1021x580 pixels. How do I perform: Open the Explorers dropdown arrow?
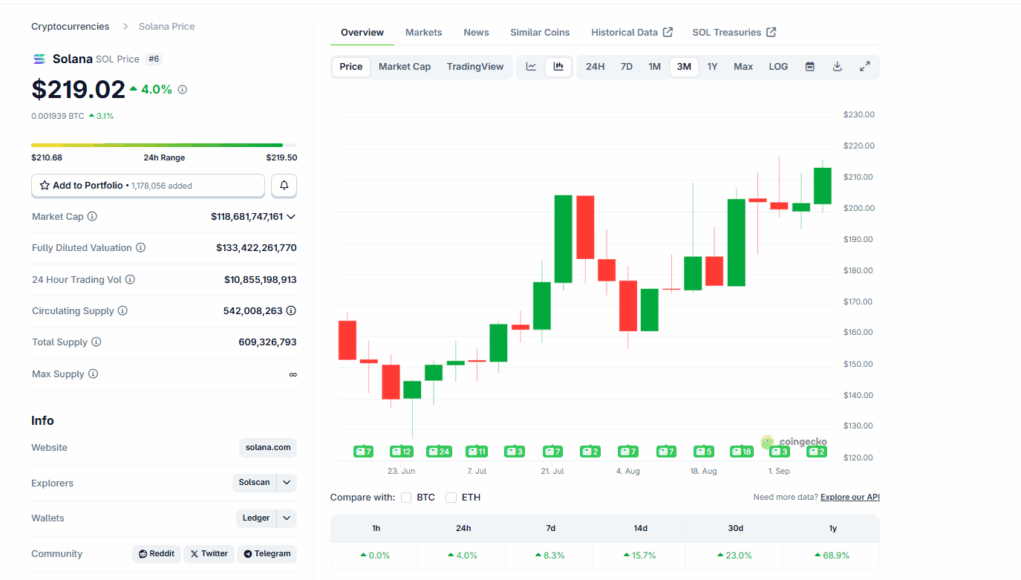click(287, 483)
